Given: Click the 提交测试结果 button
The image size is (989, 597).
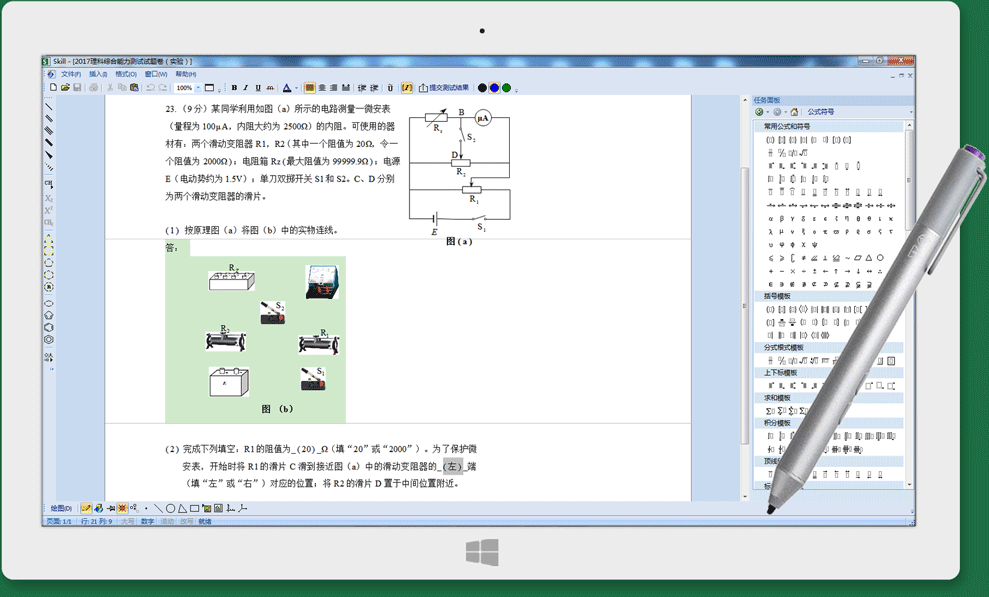Looking at the screenshot, I should [443, 88].
